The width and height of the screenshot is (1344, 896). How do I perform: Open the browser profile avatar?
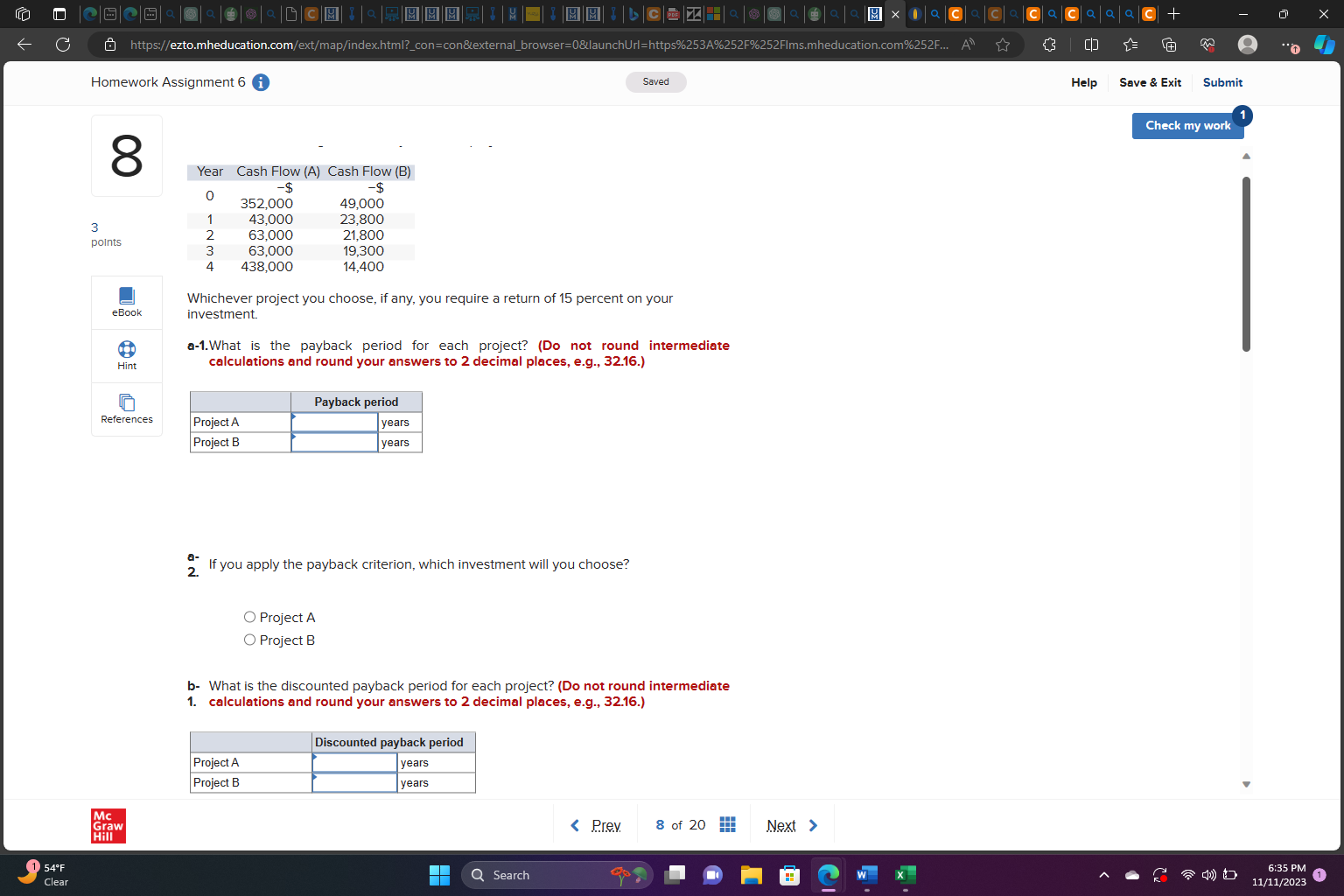coord(1248,45)
